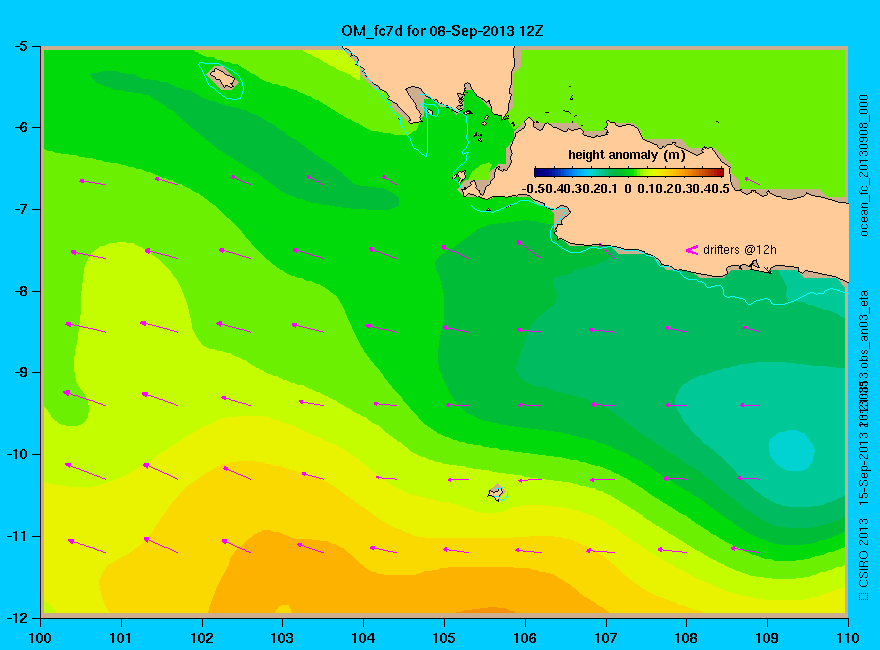Image resolution: width=880 pixels, height=650 pixels.
Task: Click the x-axis label '108'
Action: coord(686,638)
